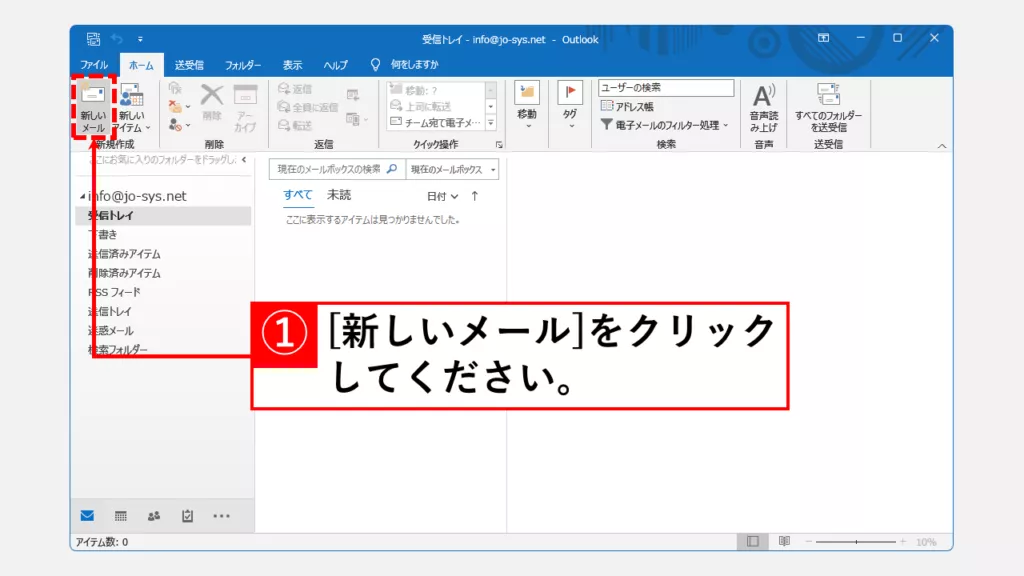This screenshot has width=1024, height=576.
Task: Open People view in navigation bar
Action: 154,516
